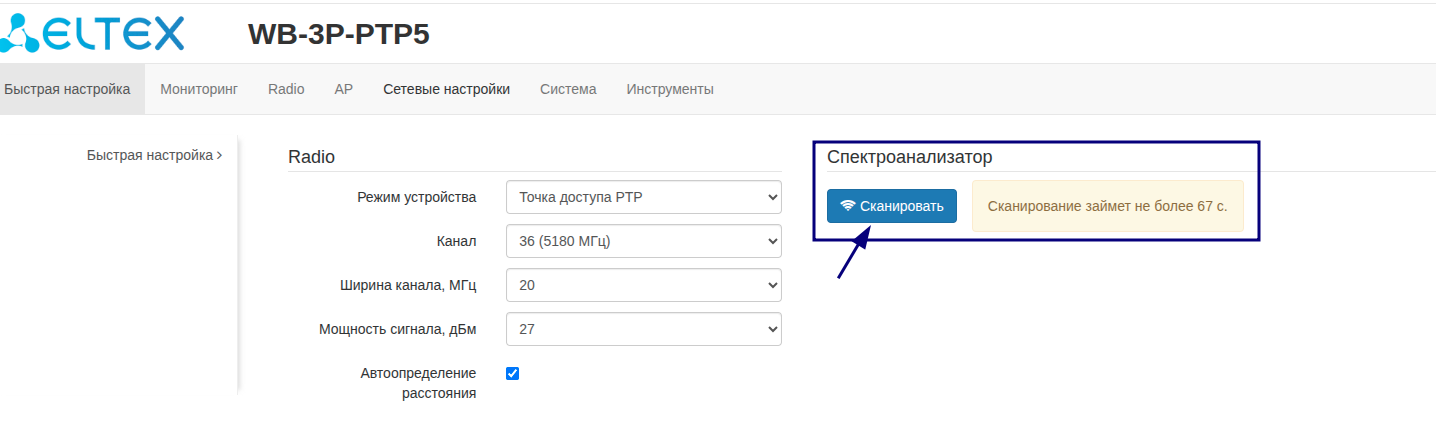1436x425 pixels.
Task: Open the Режим устройства dropdown
Action: [644, 197]
